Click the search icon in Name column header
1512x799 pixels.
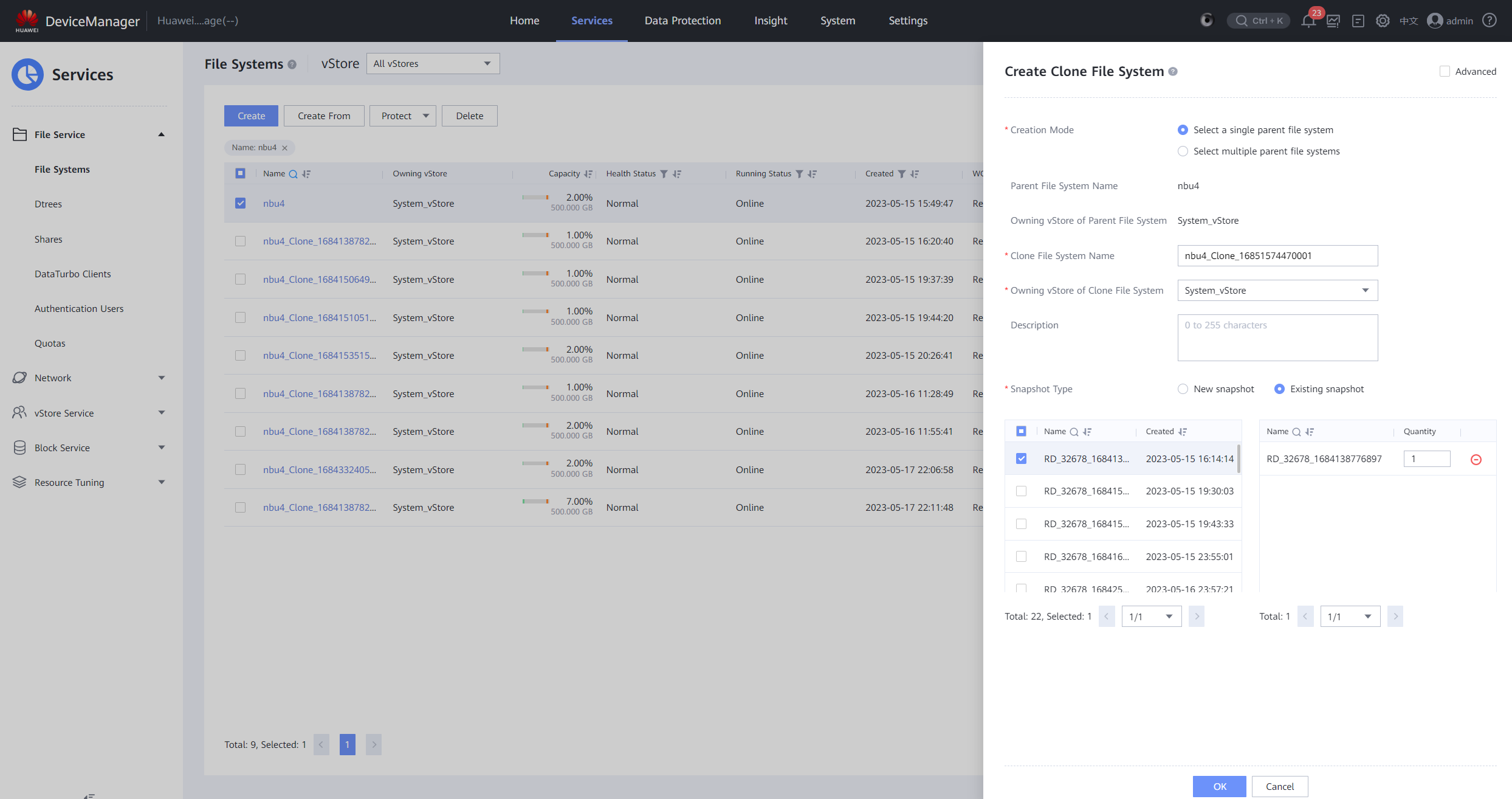tap(293, 174)
